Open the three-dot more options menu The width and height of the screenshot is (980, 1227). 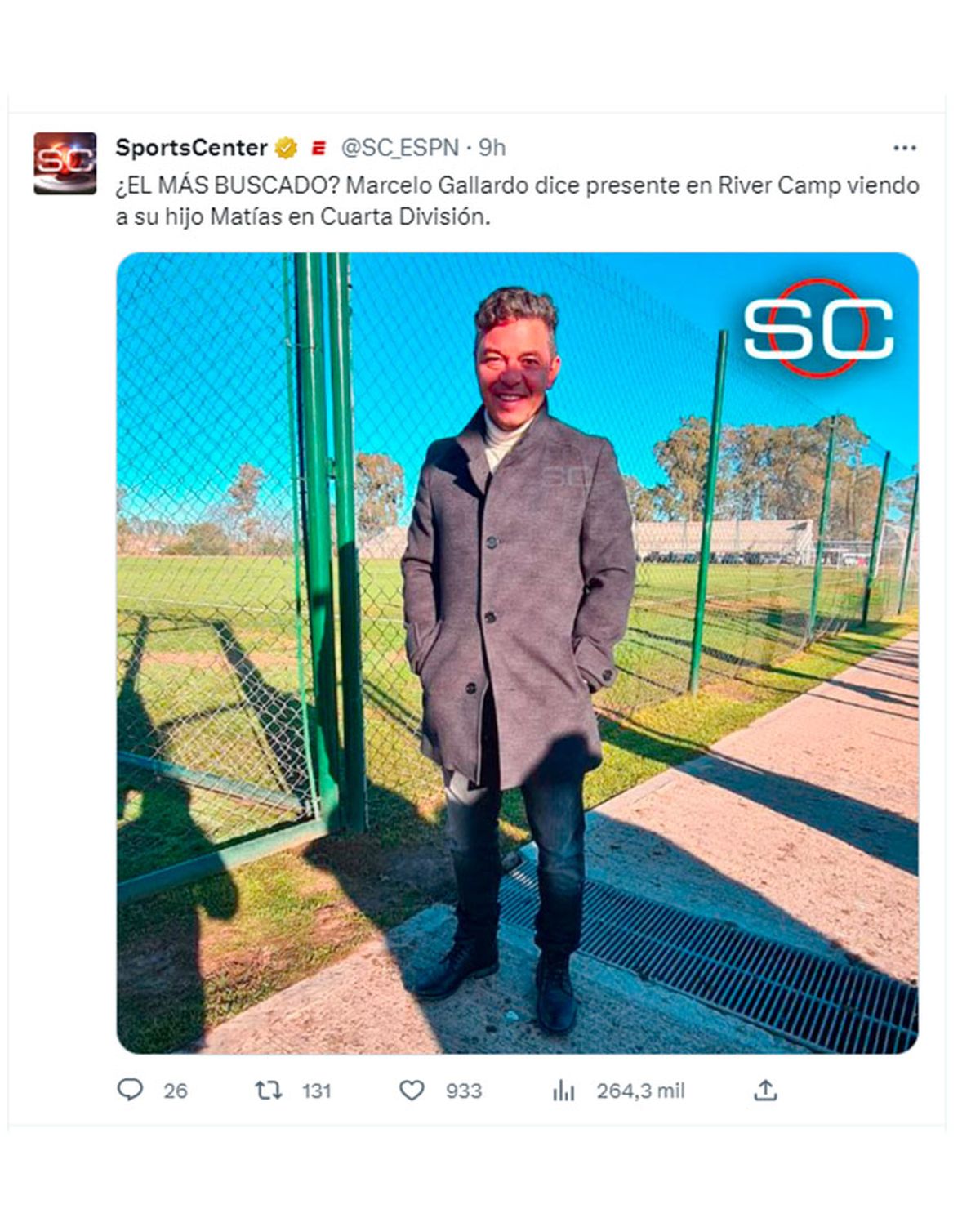(x=904, y=148)
